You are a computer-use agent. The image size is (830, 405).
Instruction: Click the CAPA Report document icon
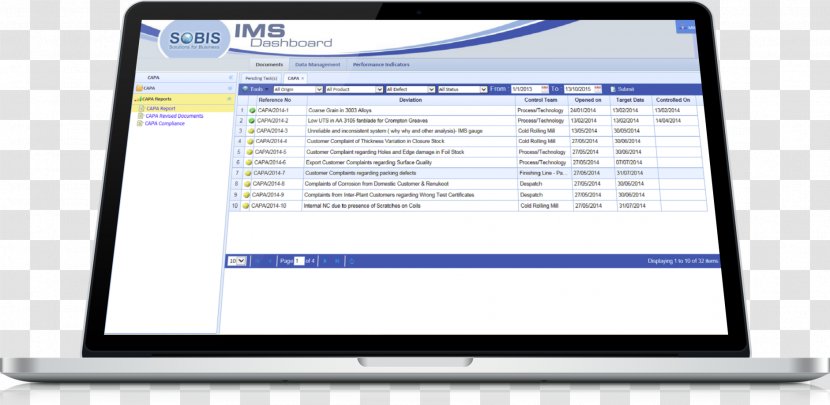(141, 109)
